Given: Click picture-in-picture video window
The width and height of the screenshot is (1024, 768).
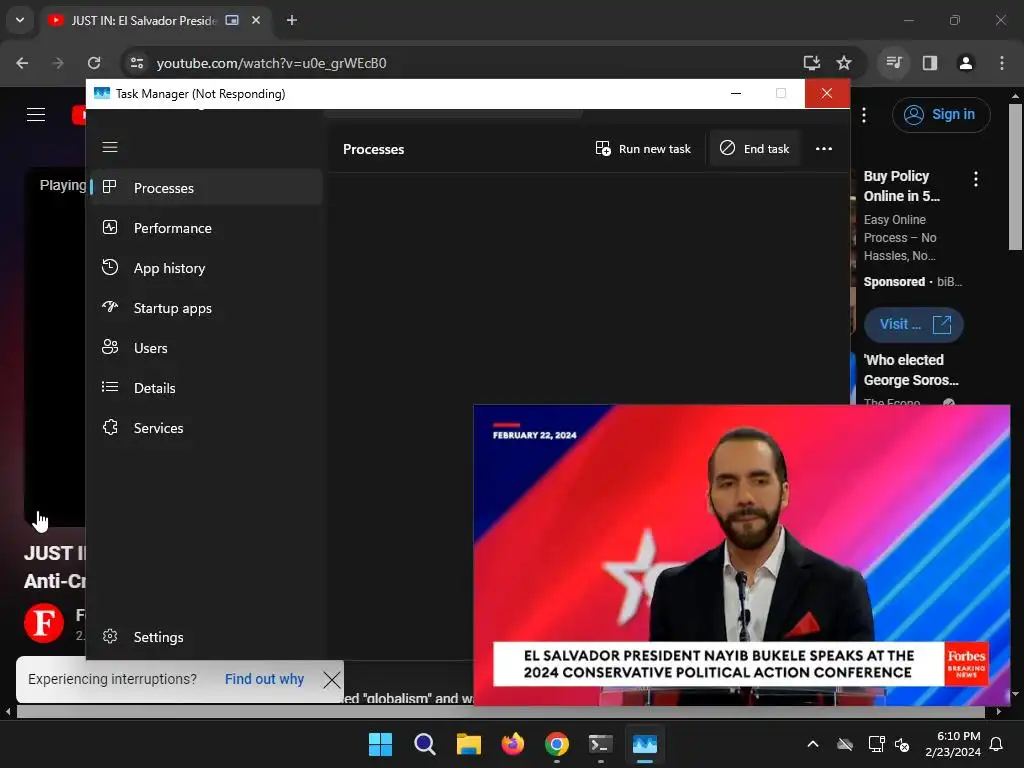Looking at the screenshot, I should pos(741,555).
